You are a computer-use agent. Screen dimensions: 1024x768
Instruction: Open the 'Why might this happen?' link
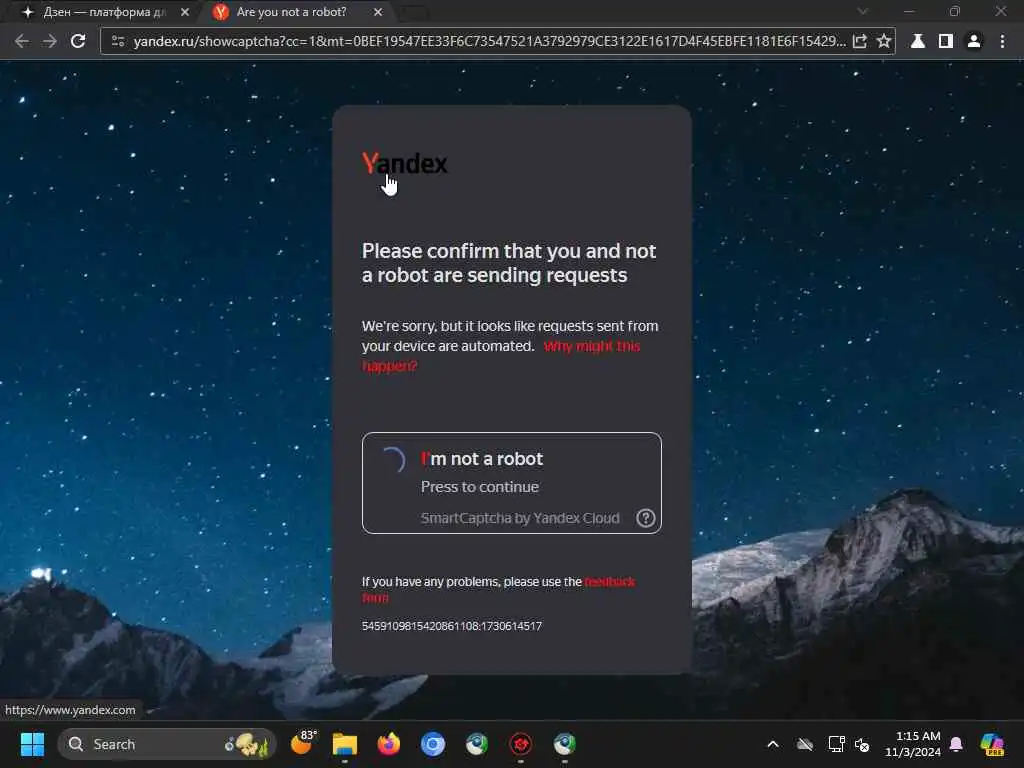tap(501, 356)
